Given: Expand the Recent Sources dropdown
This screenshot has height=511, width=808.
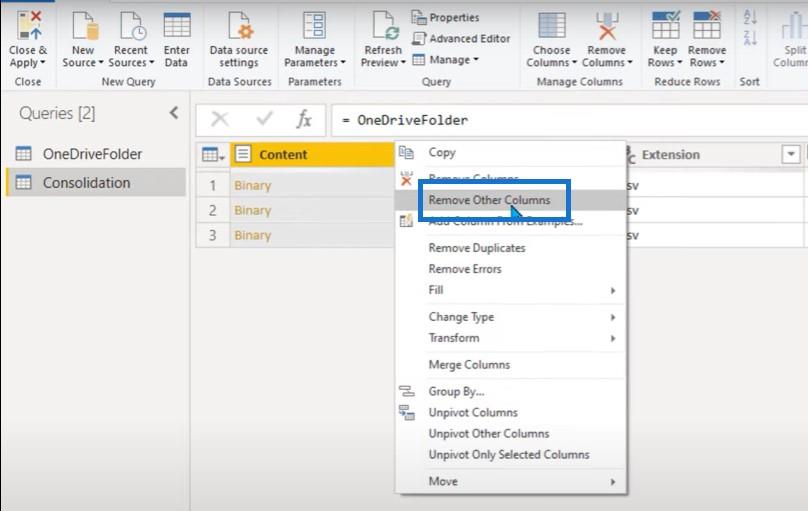Looking at the screenshot, I should tap(152, 63).
